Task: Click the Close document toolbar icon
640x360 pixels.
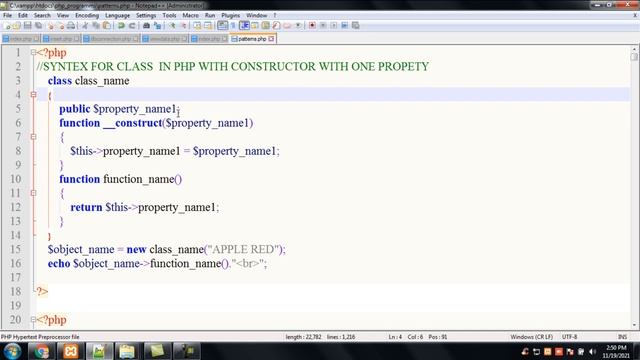Action: tap(51, 26)
